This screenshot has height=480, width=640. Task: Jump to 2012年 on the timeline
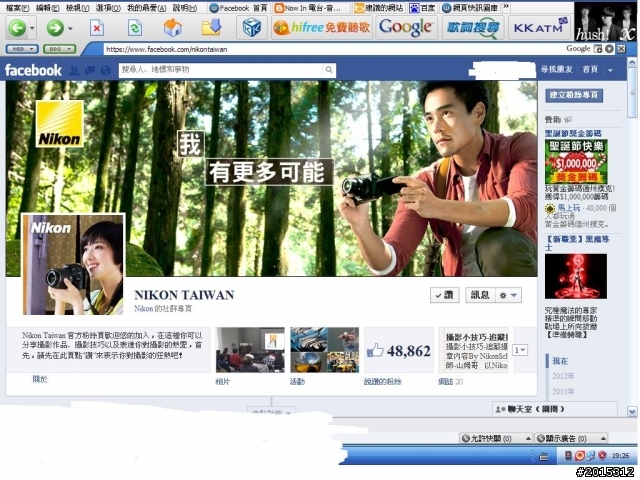(x=563, y=376)
